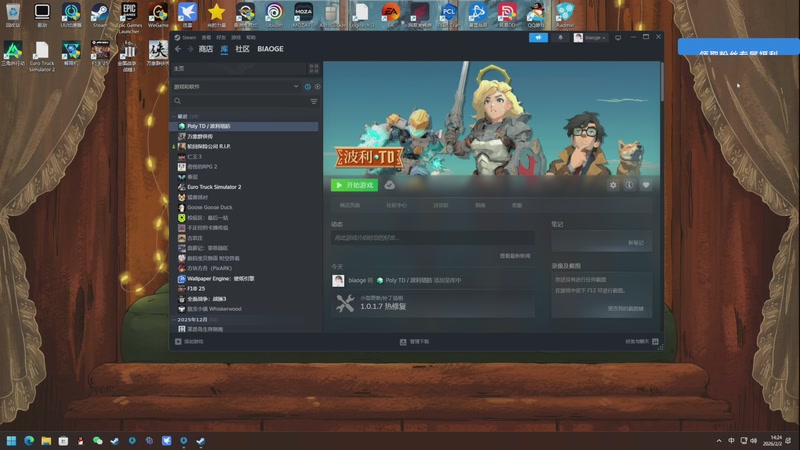Open Poly TD game settings gear

pos(613,185)
